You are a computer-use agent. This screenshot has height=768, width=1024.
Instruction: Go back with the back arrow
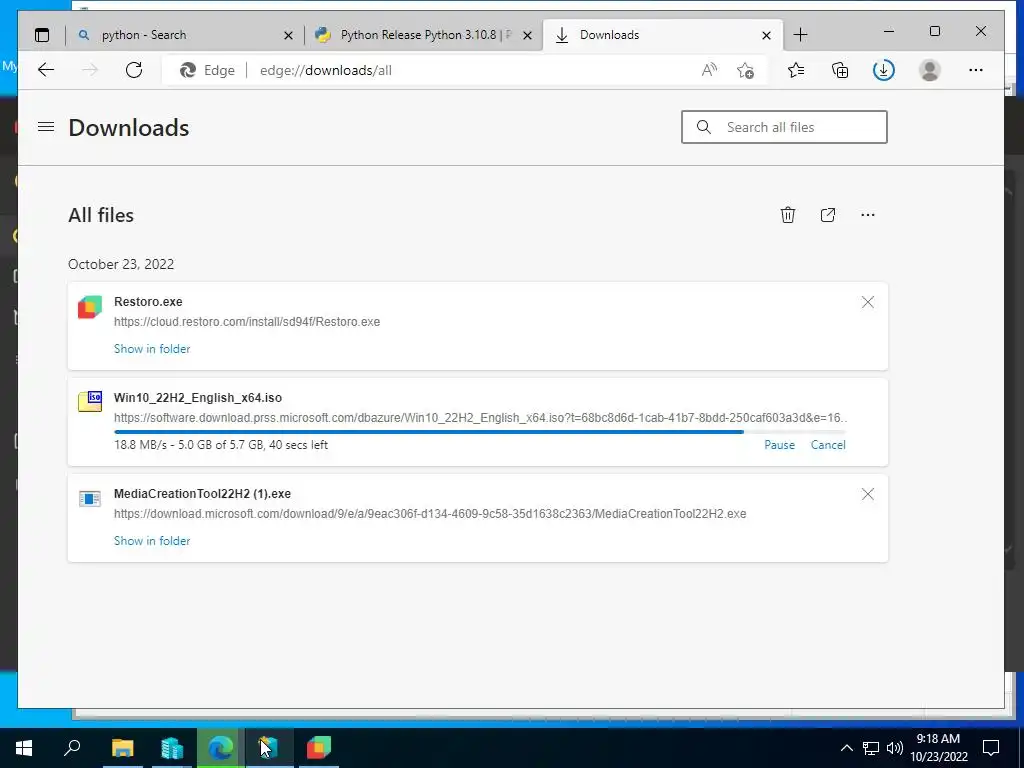[x=46, y=70]
